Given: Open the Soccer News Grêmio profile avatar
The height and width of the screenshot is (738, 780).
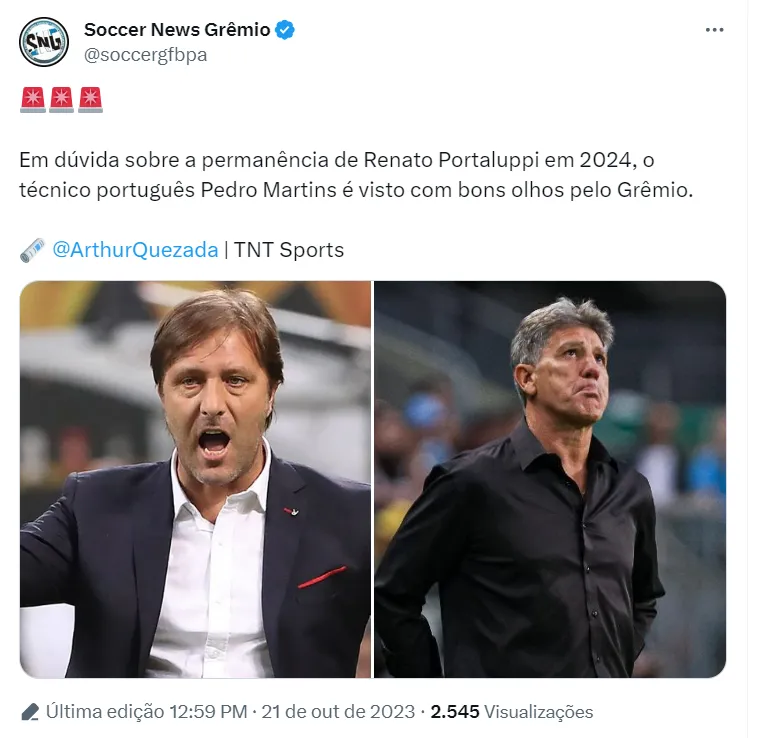Looking at the screenshot, I should pyautogui.click(x=44, y=42).
